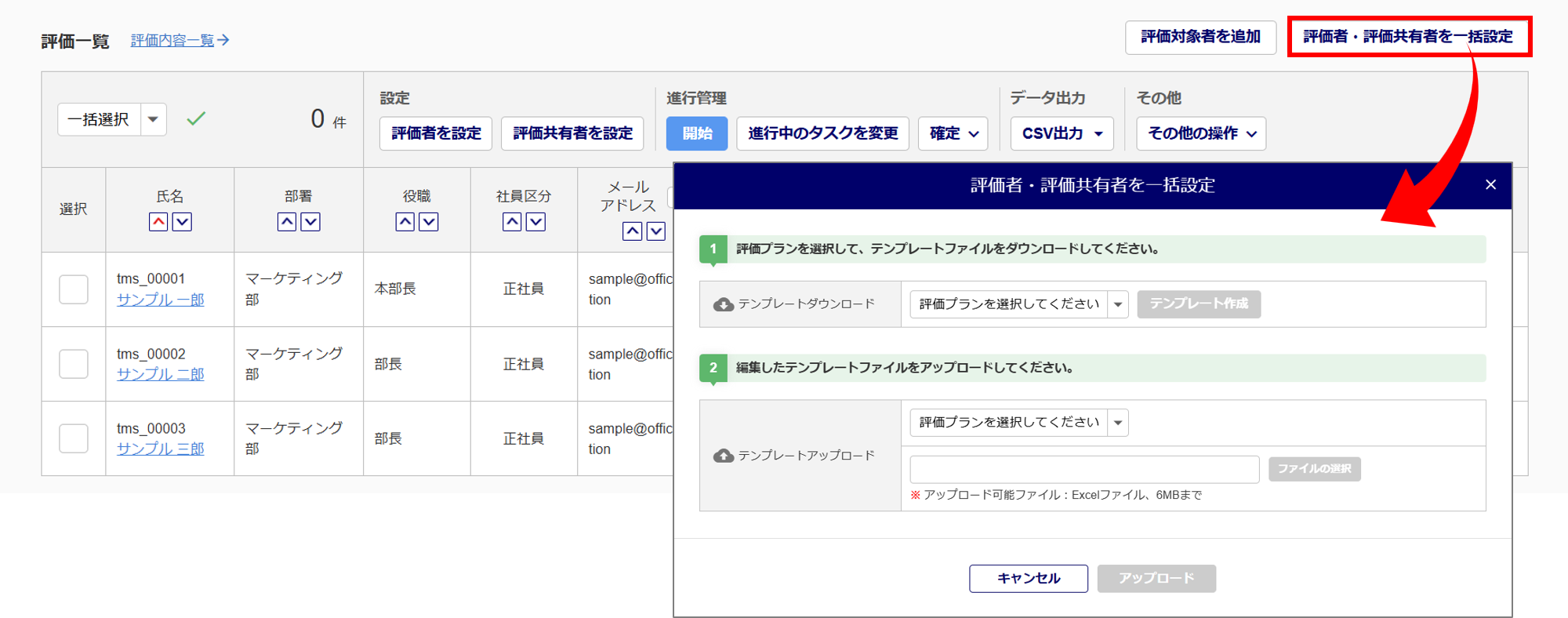This screenshot has height=618, width=1568.
Task: Sort 部署 column ascending
Action: (287, 222)
